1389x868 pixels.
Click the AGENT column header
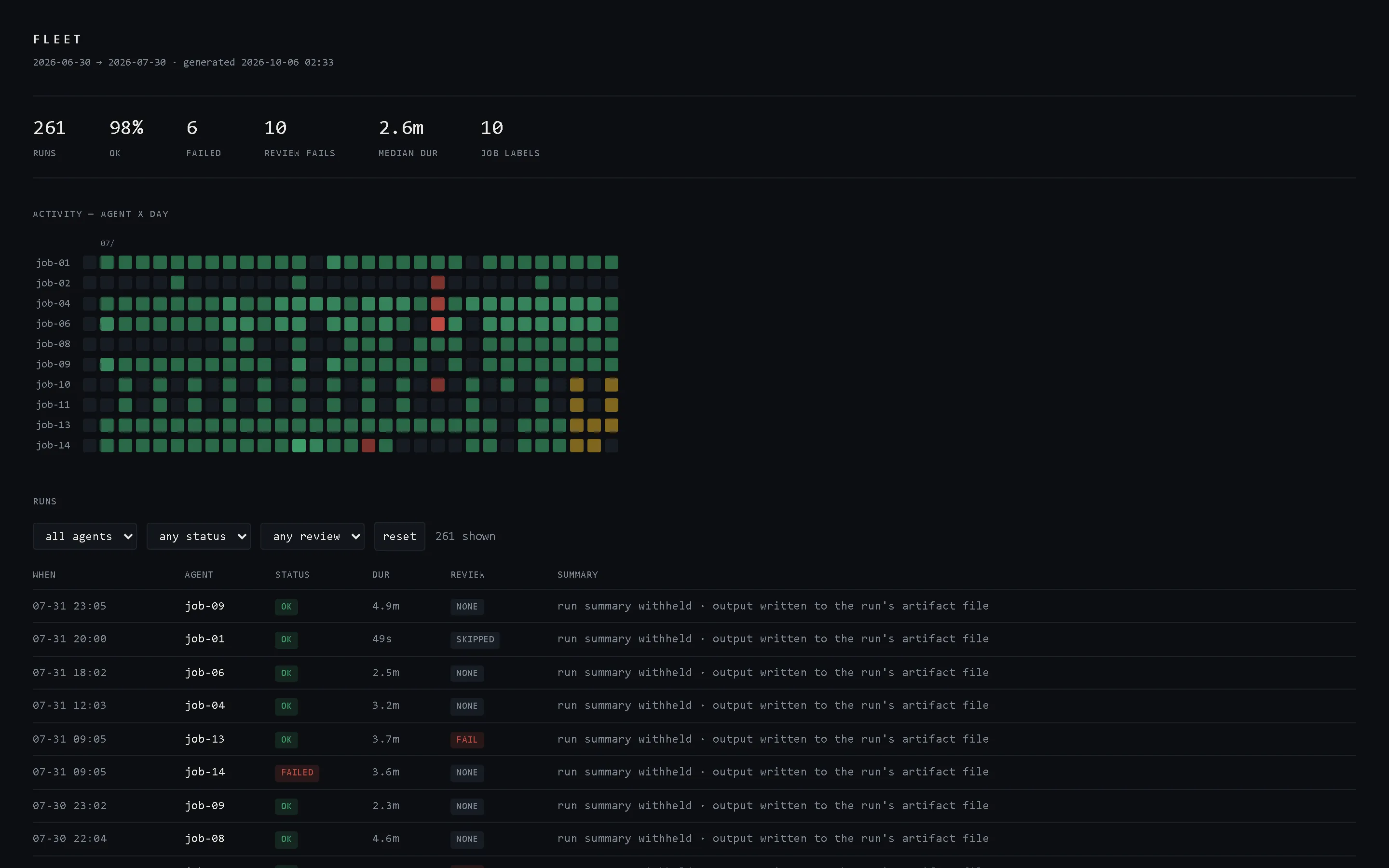click(199, 575)
